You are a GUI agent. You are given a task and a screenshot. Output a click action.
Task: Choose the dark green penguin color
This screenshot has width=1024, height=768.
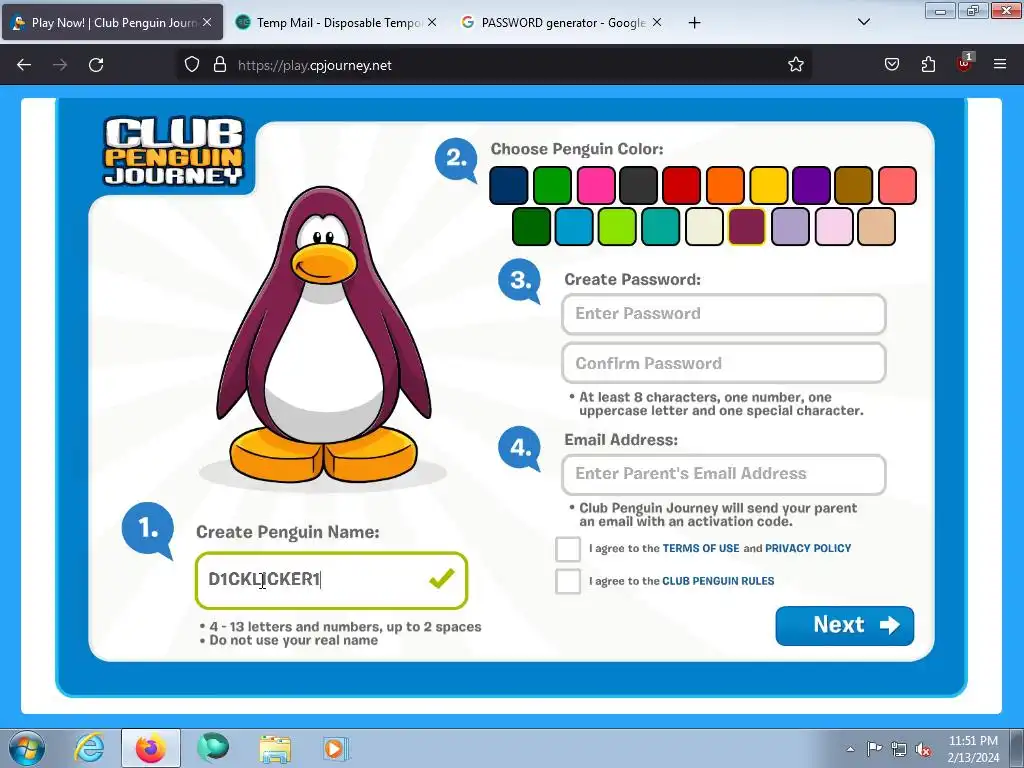(531, 227)
